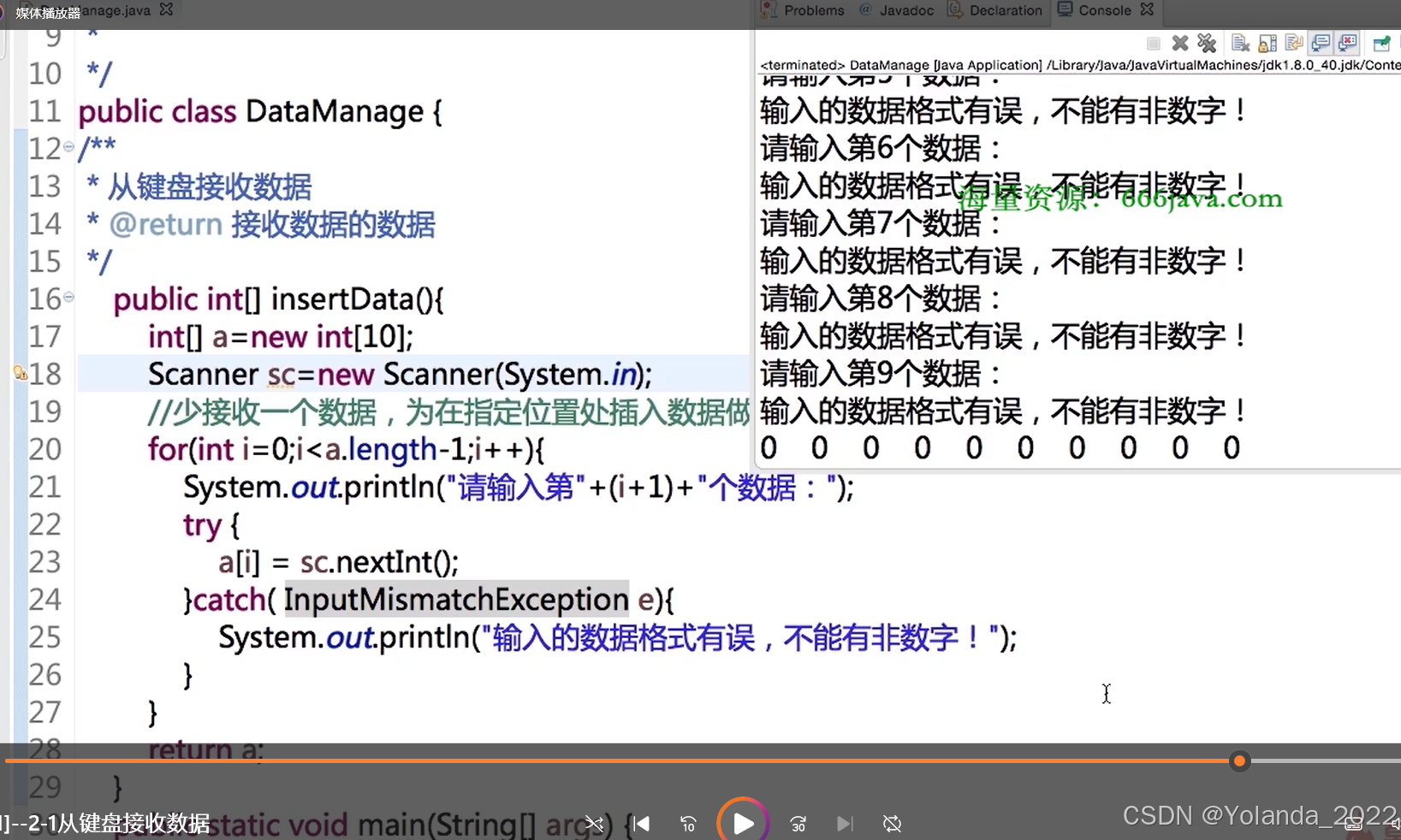Image resolution: width=1401 pixels, height=840 pixels.
Task: Click highlighted InputMismatchException in line 24
Action: click(x=456, y=600)
